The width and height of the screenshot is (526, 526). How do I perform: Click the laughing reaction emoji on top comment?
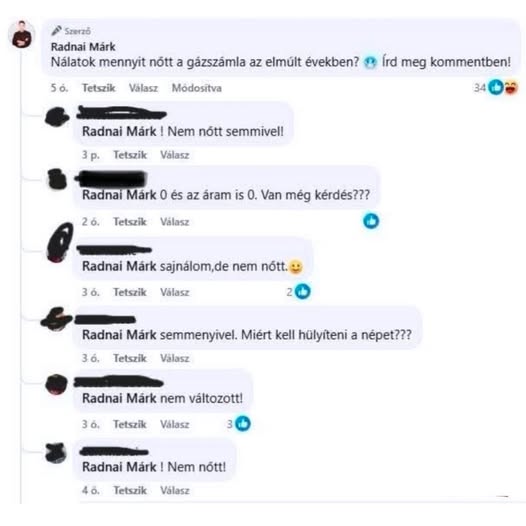pyautogui.click(x=510, y=88)
